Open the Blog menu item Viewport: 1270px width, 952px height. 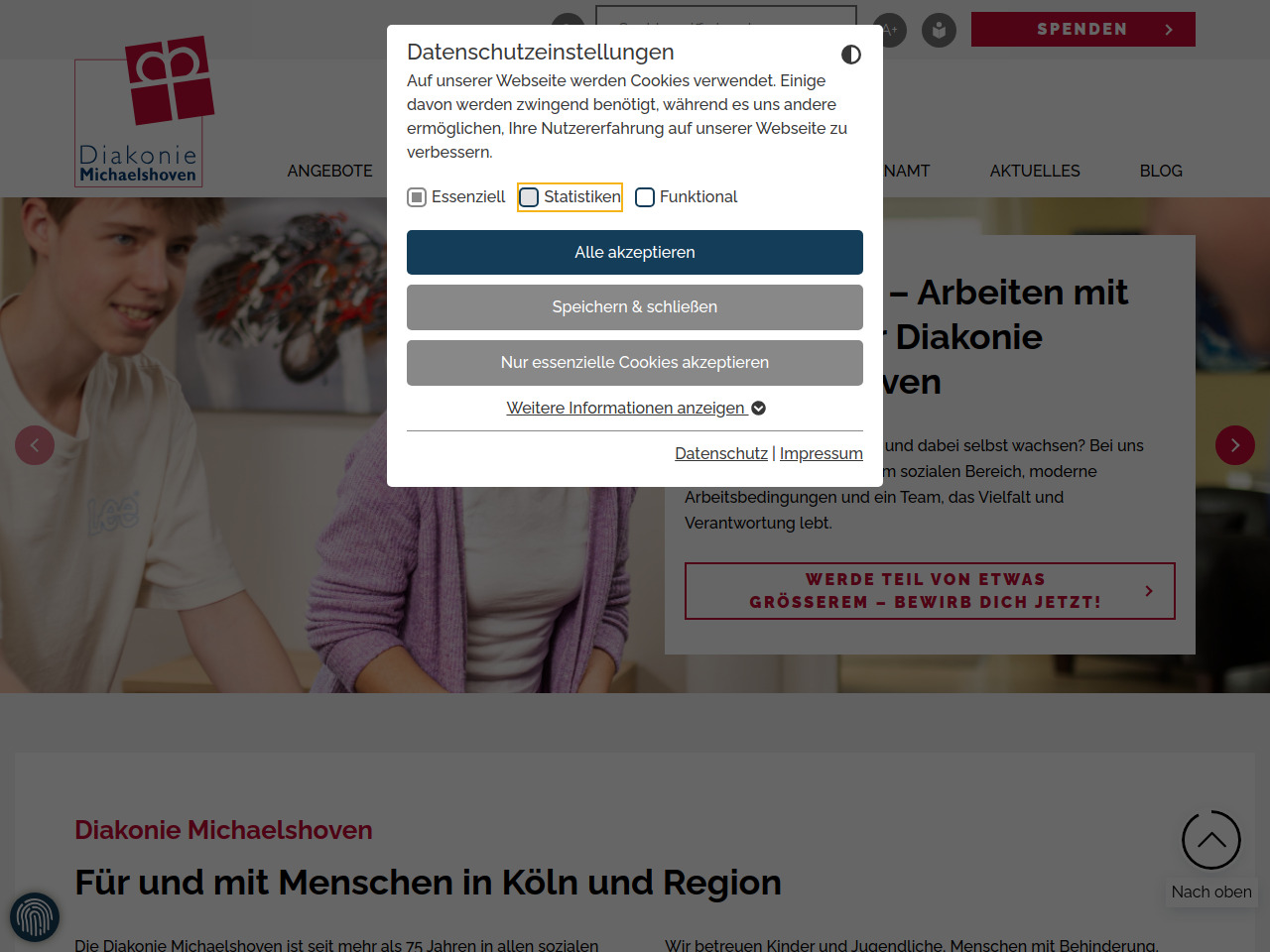coord(1160,171)
